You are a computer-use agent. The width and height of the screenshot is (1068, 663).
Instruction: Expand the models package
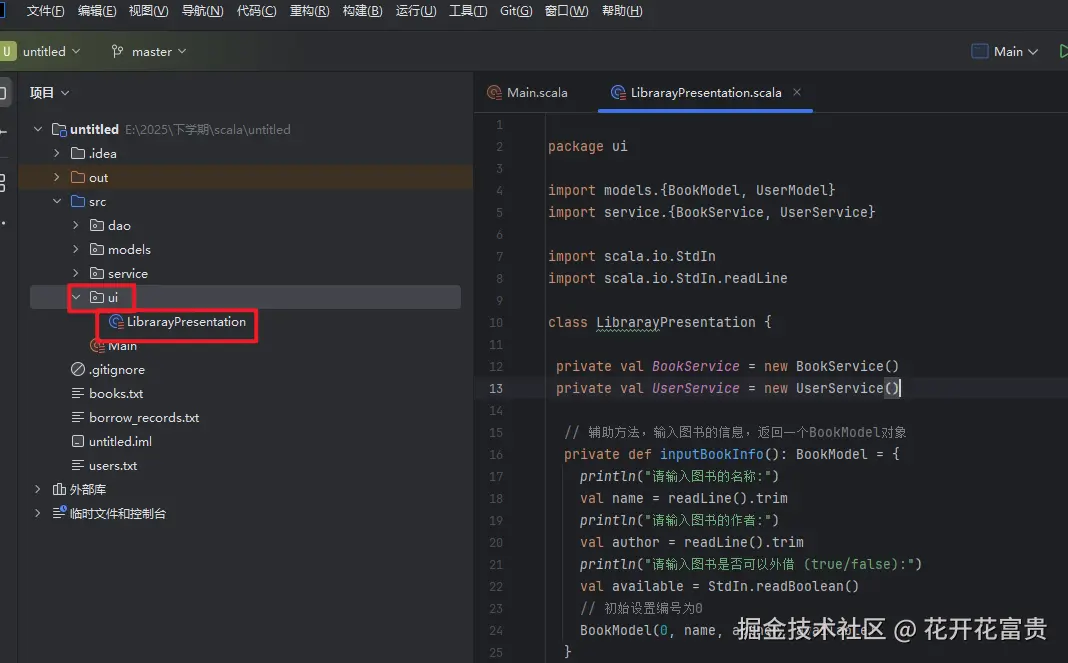click(76, 249)
